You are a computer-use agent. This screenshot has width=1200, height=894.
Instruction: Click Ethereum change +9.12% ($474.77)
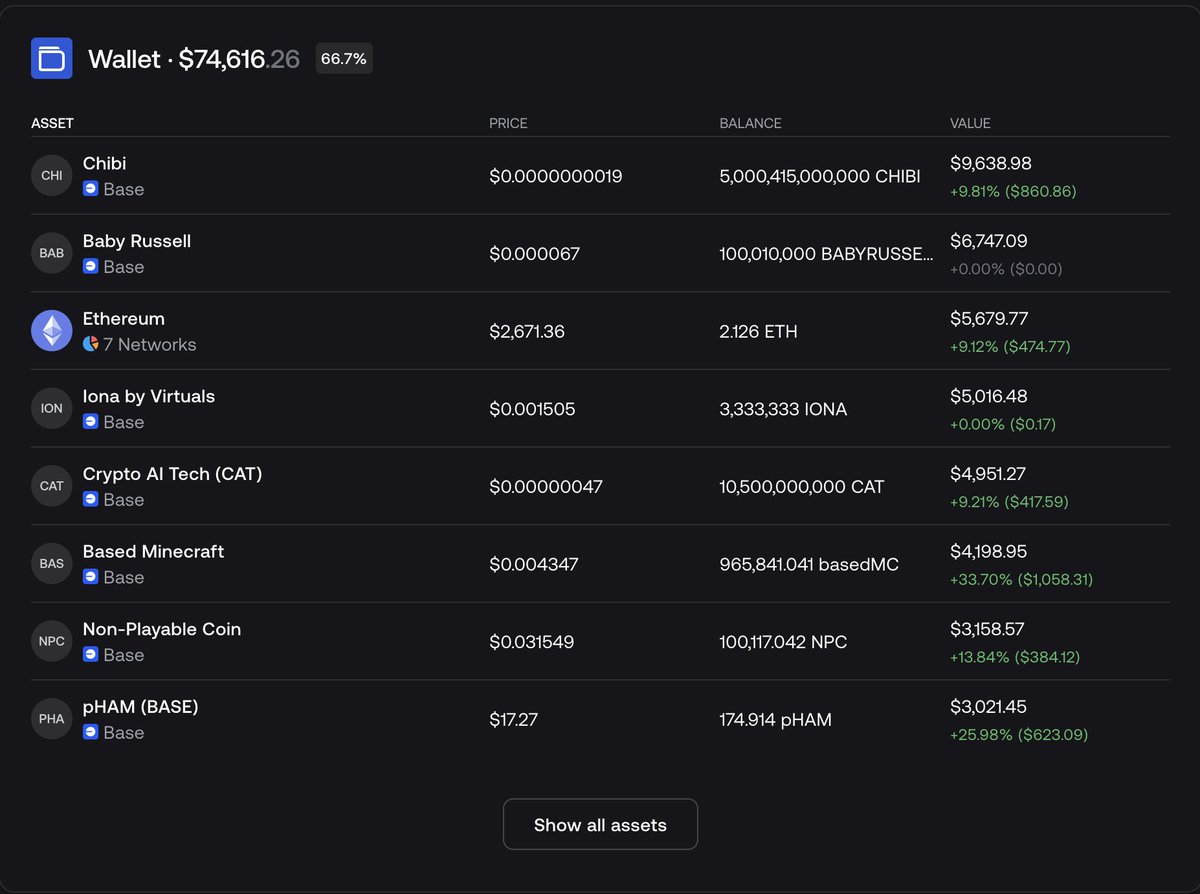coord(1010,346)
